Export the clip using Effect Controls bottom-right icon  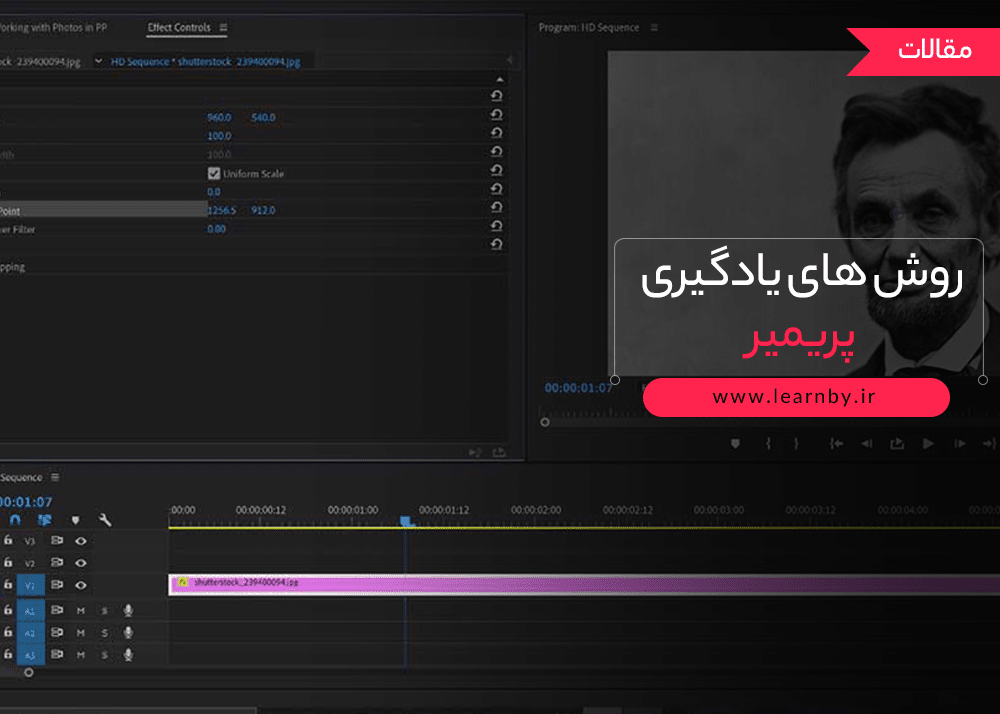499,452
